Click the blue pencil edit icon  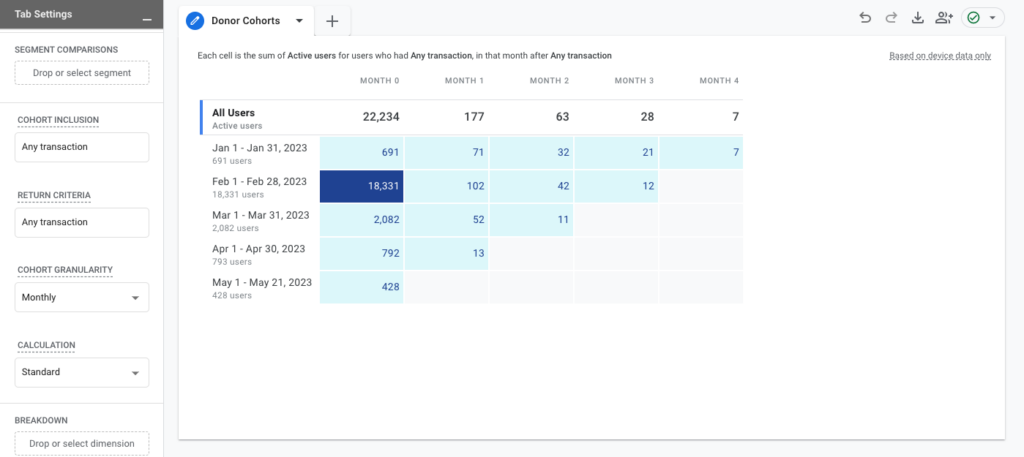coord(195,20)
